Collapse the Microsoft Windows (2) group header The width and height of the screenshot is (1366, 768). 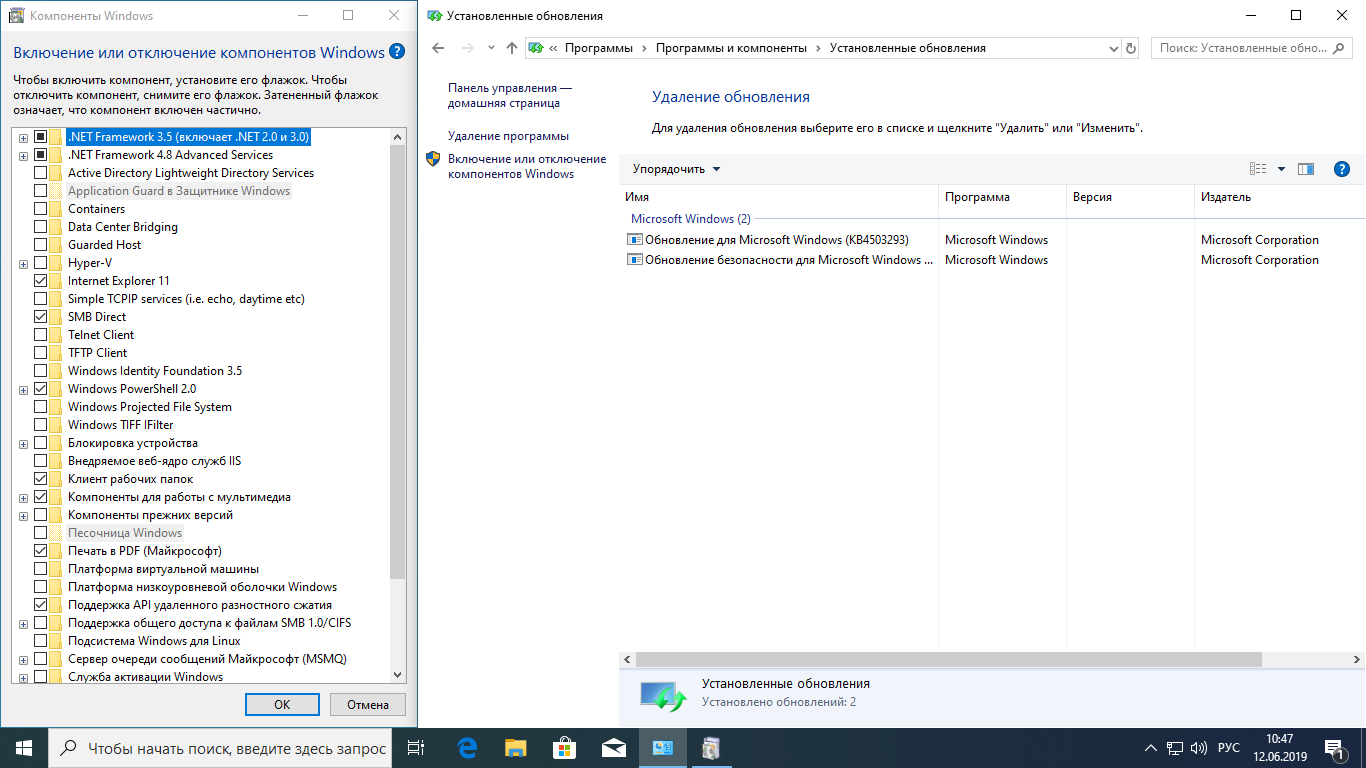(690, 219)
